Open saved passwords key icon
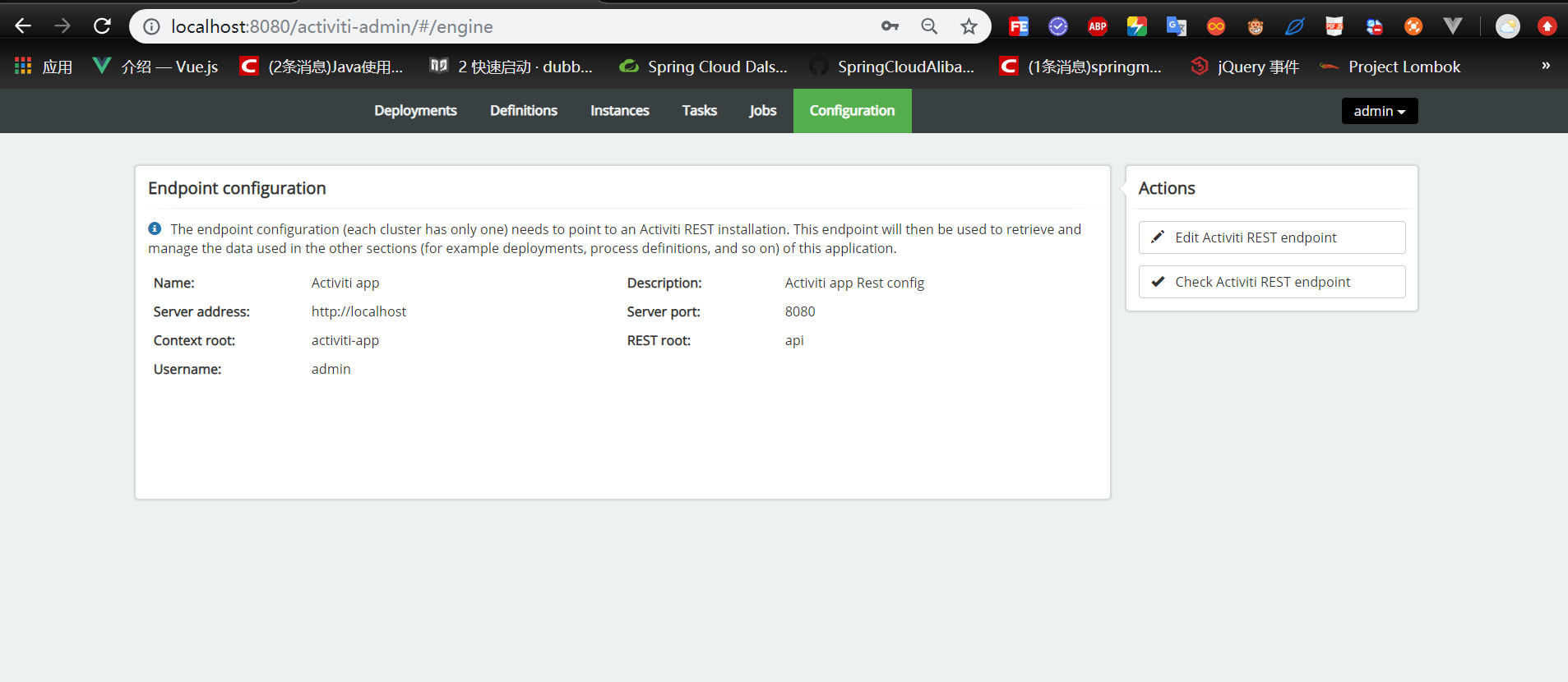The image size is (1568, 682). tap(890, 26)
